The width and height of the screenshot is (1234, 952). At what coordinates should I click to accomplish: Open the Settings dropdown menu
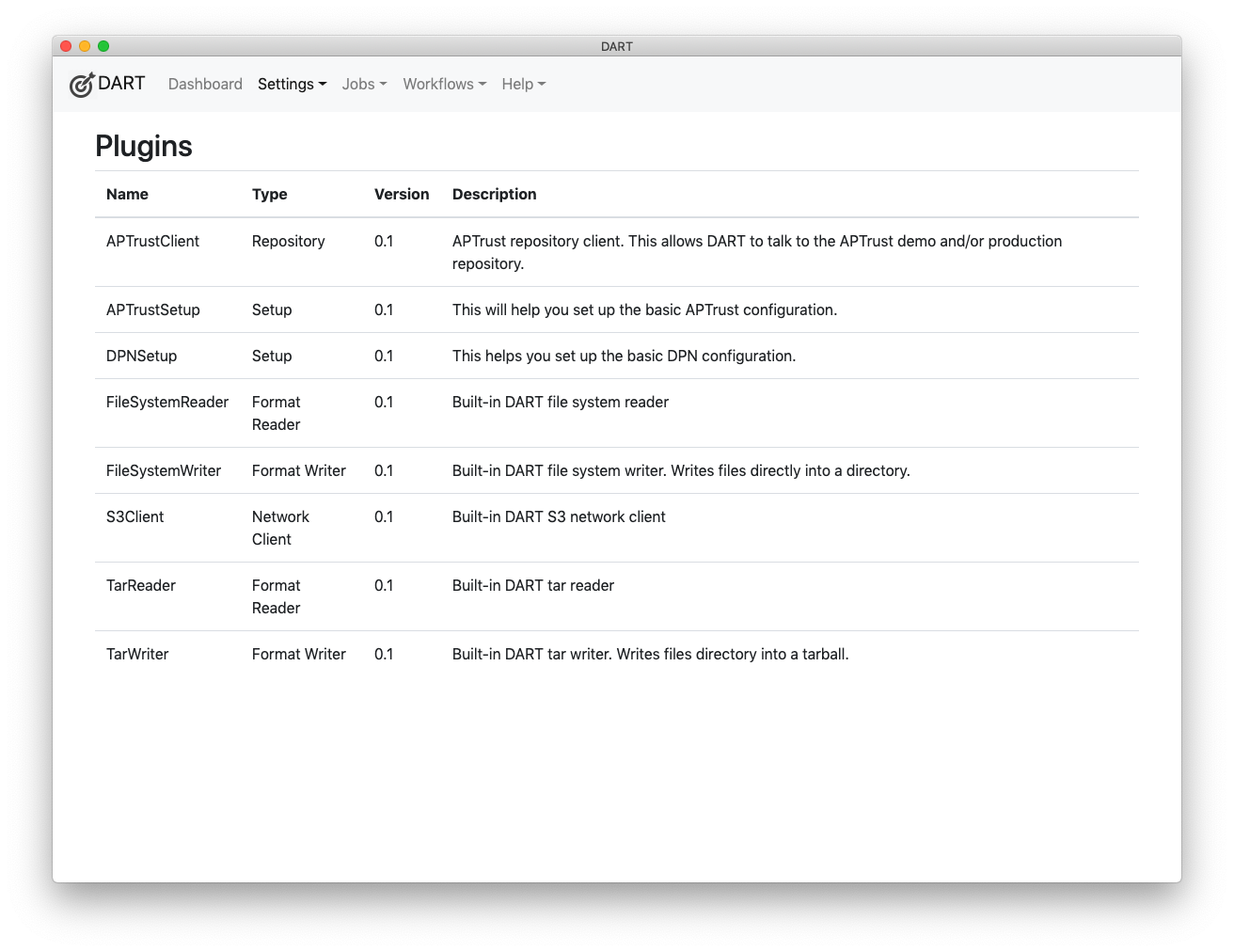point(292,84)
